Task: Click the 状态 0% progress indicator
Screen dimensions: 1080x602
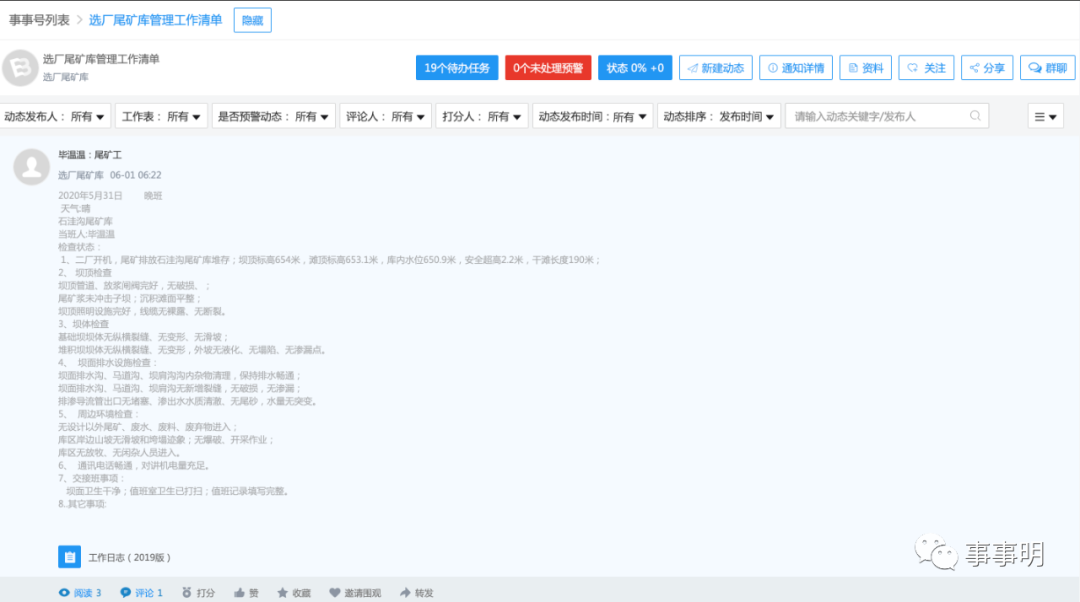Action: 635,68
